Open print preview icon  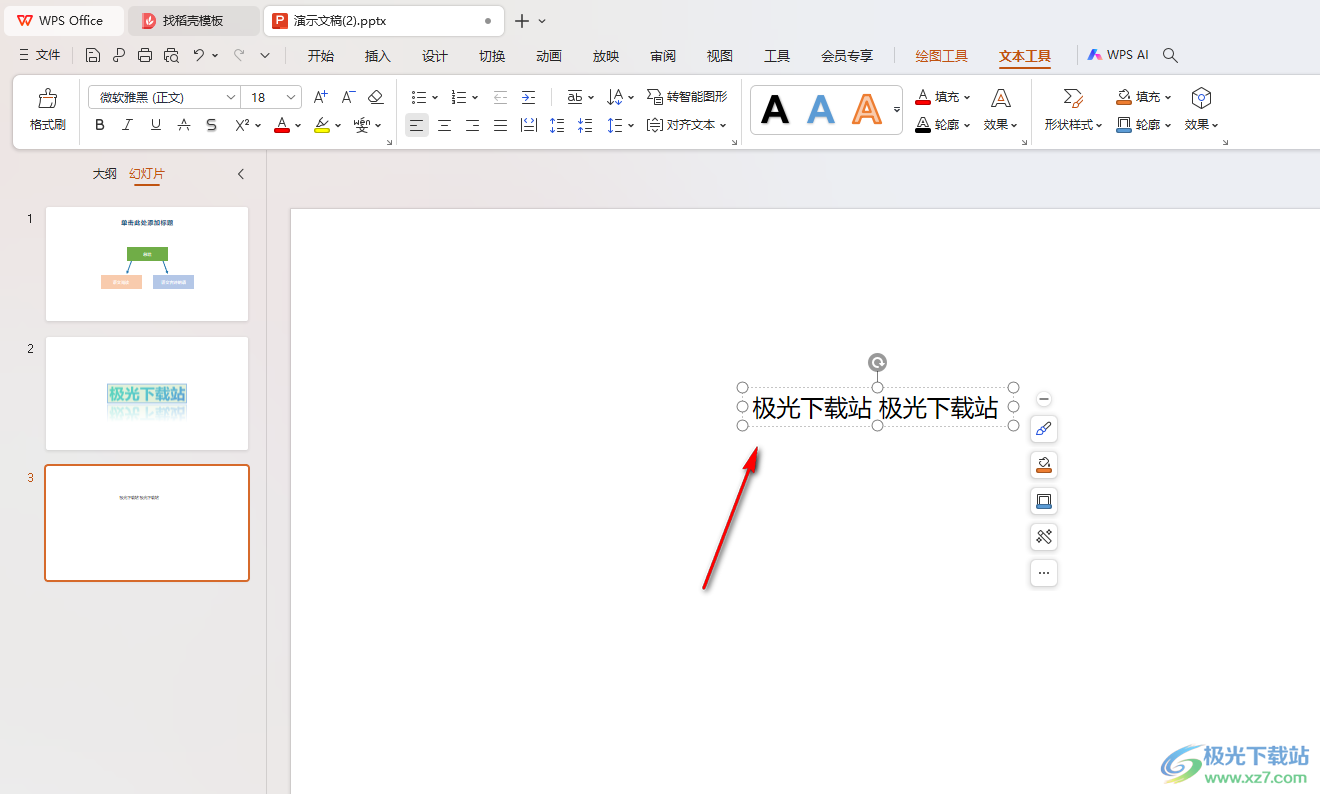point(171,55)
